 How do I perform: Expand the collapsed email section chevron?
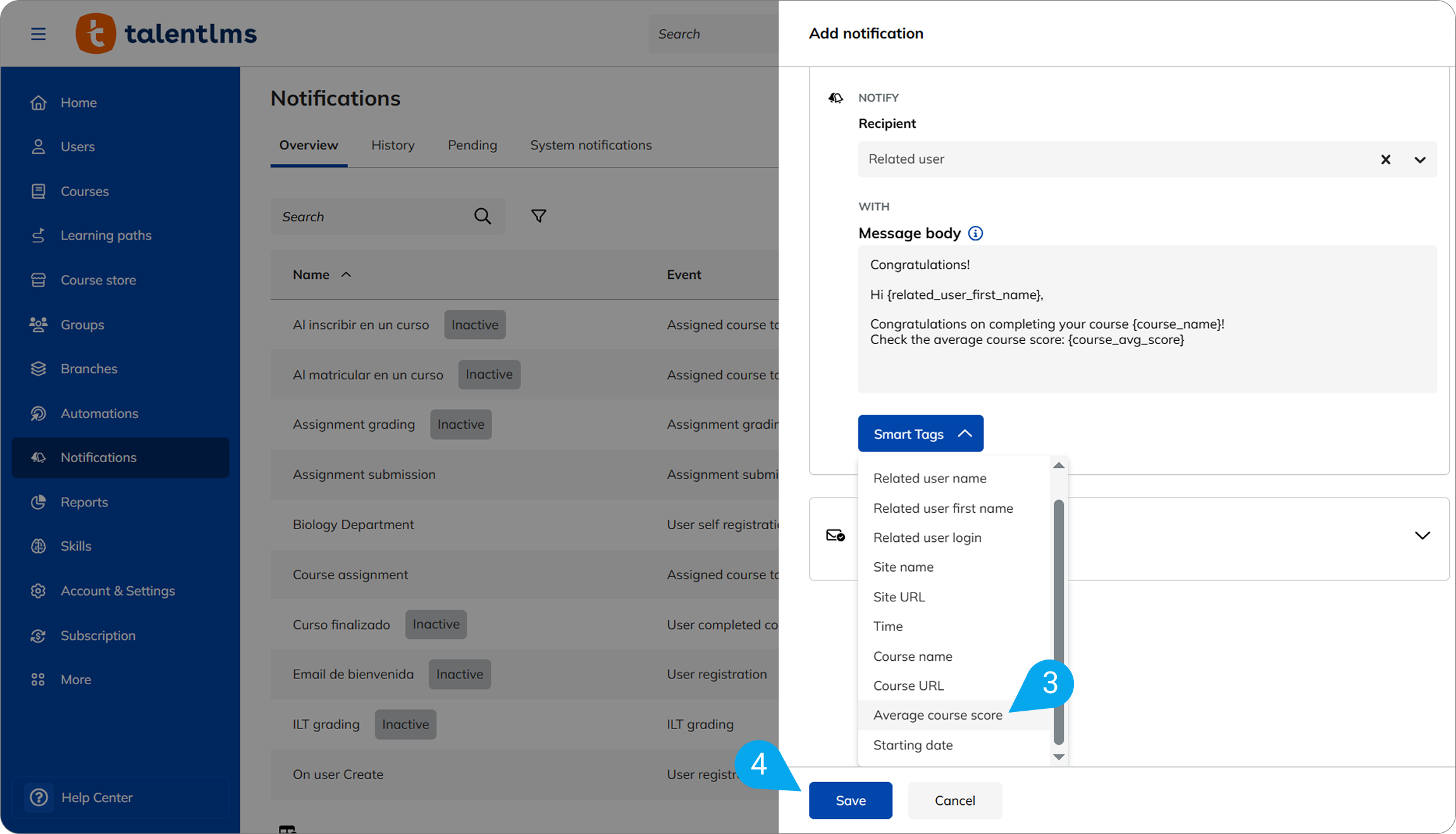pyautogui.click(x=1422, y=536)
